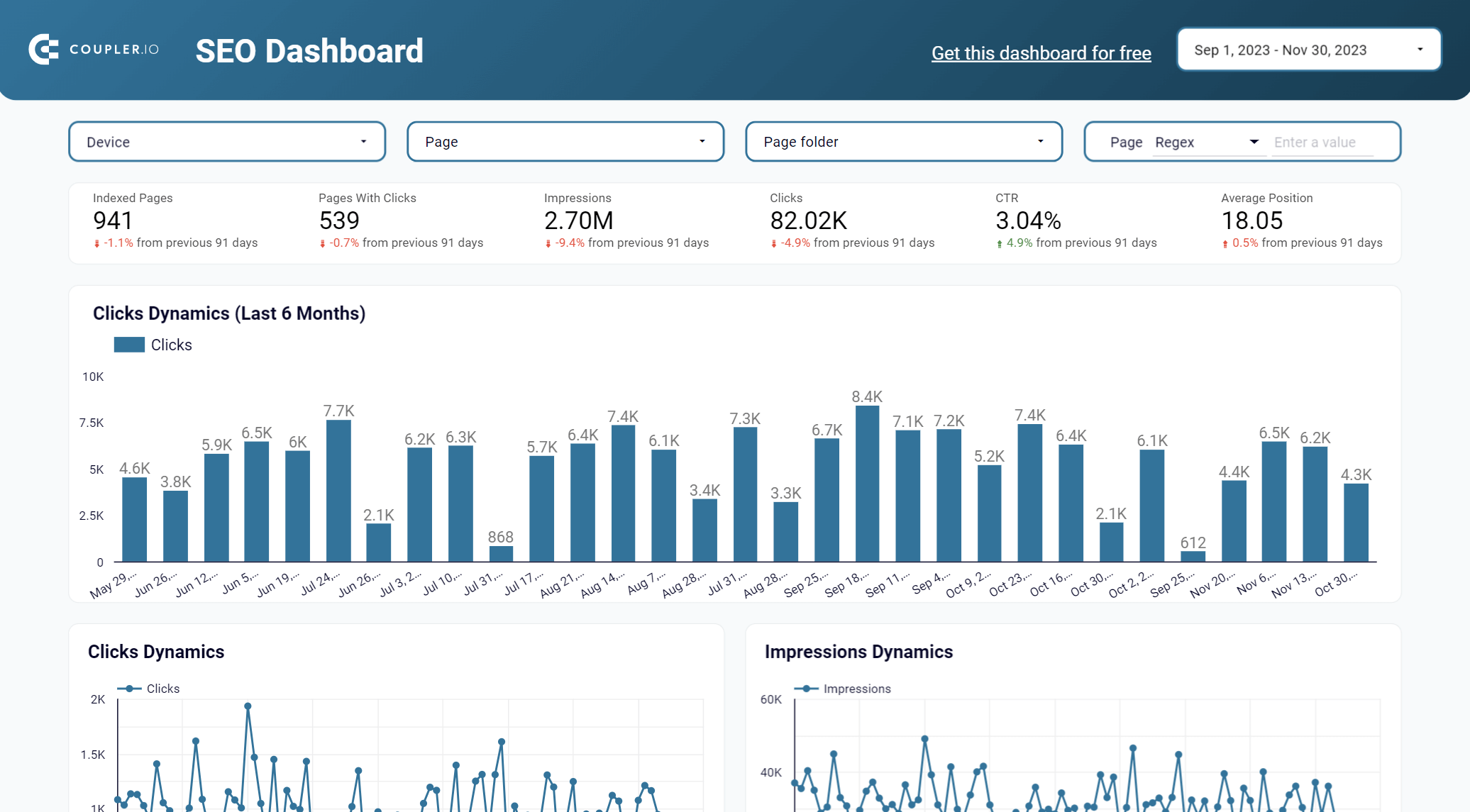Click the -9.4% down arrow under Impressions
The height and width of the screenshot is (812, 1470).
click(548, 244)
